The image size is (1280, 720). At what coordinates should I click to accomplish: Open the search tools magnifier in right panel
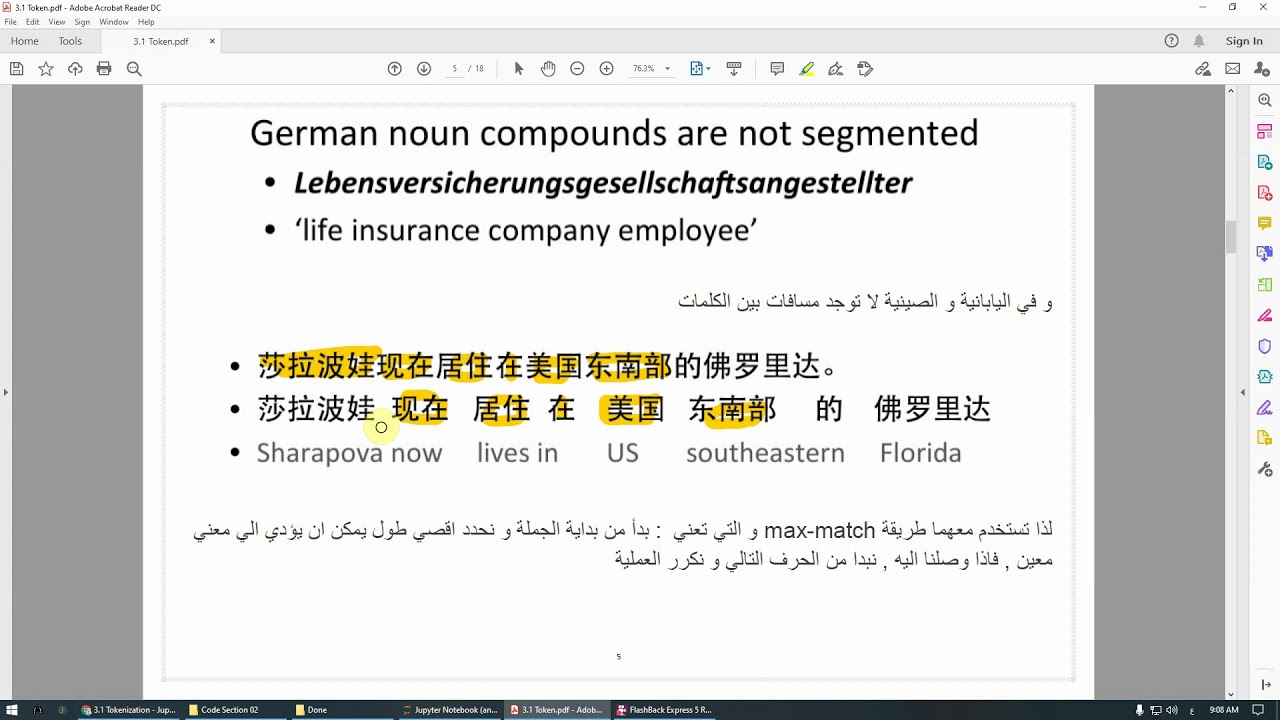tap(1264, 101)
